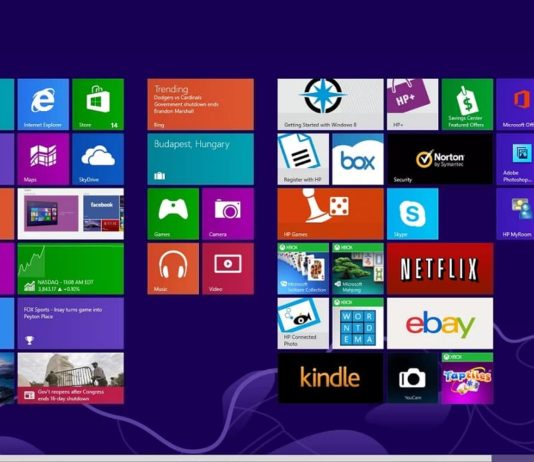Image resolution: width=534 pixels, height=462 pixels.
Task: Launch Microsoft Solitaire Collection tile
Action: click(x=303, y=269)
